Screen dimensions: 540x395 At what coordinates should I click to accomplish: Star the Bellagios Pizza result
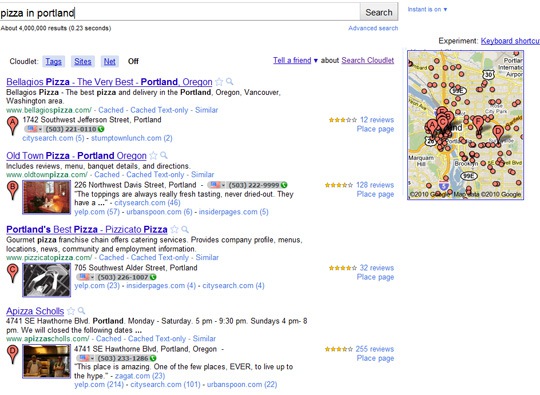coord(219,82)
